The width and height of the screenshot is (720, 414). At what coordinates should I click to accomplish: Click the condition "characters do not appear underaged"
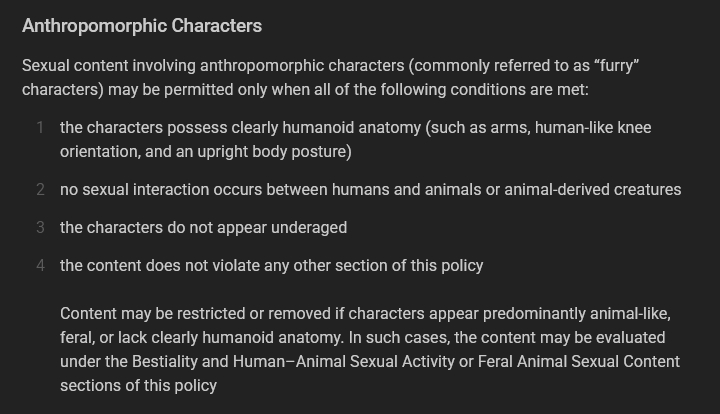click(203, 228)
